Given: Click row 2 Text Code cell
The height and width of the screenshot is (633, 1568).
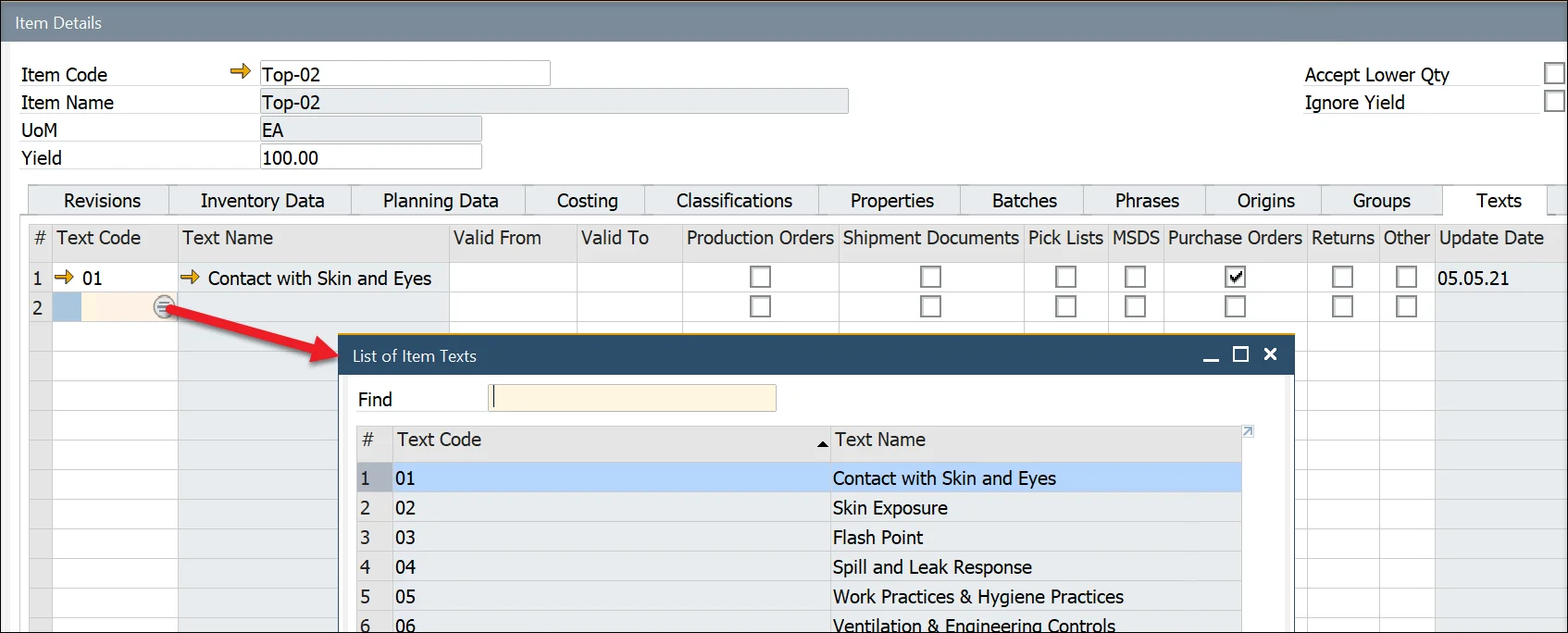Looking at the screenshot, I should pyautogui.click(x=115, y=307).
